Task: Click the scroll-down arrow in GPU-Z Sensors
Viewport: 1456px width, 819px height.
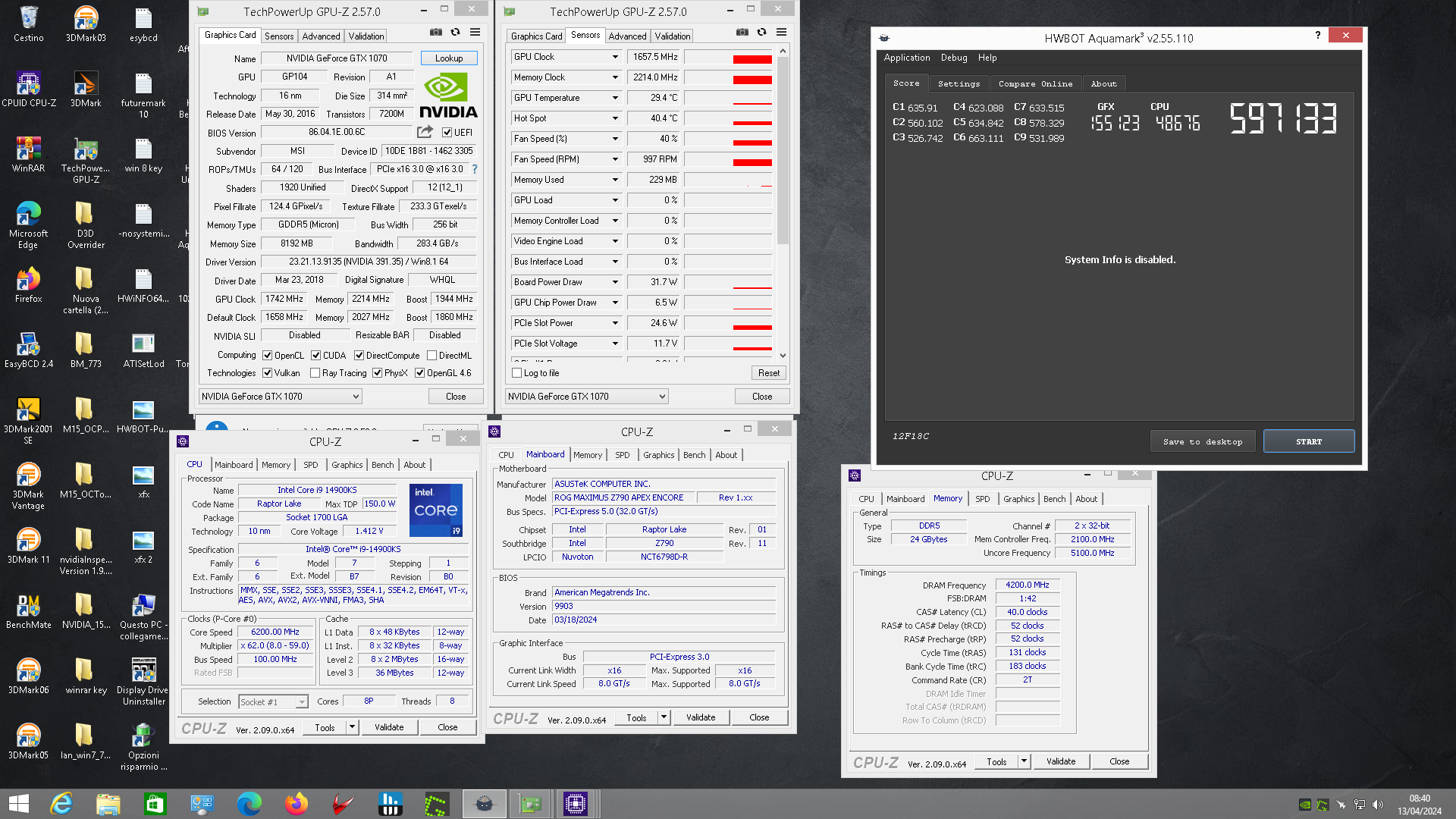Action: pyautogui.click(x=783, y=355)
